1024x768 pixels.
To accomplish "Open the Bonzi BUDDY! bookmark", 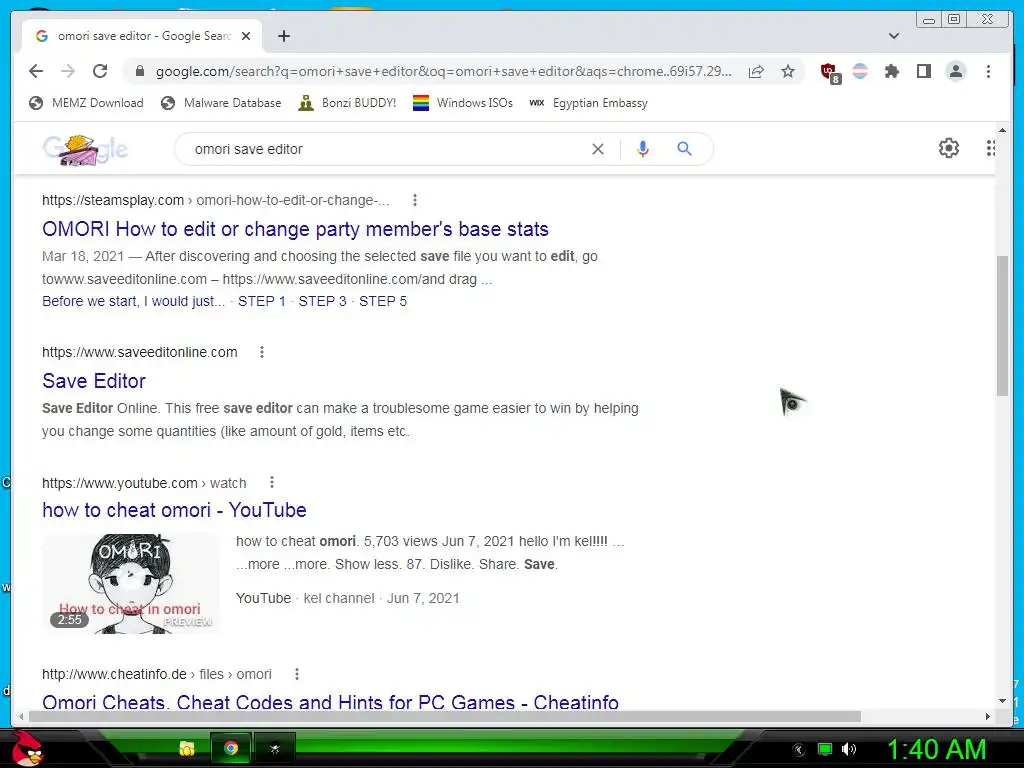I will pyautogui.click(x=347, y=103).
